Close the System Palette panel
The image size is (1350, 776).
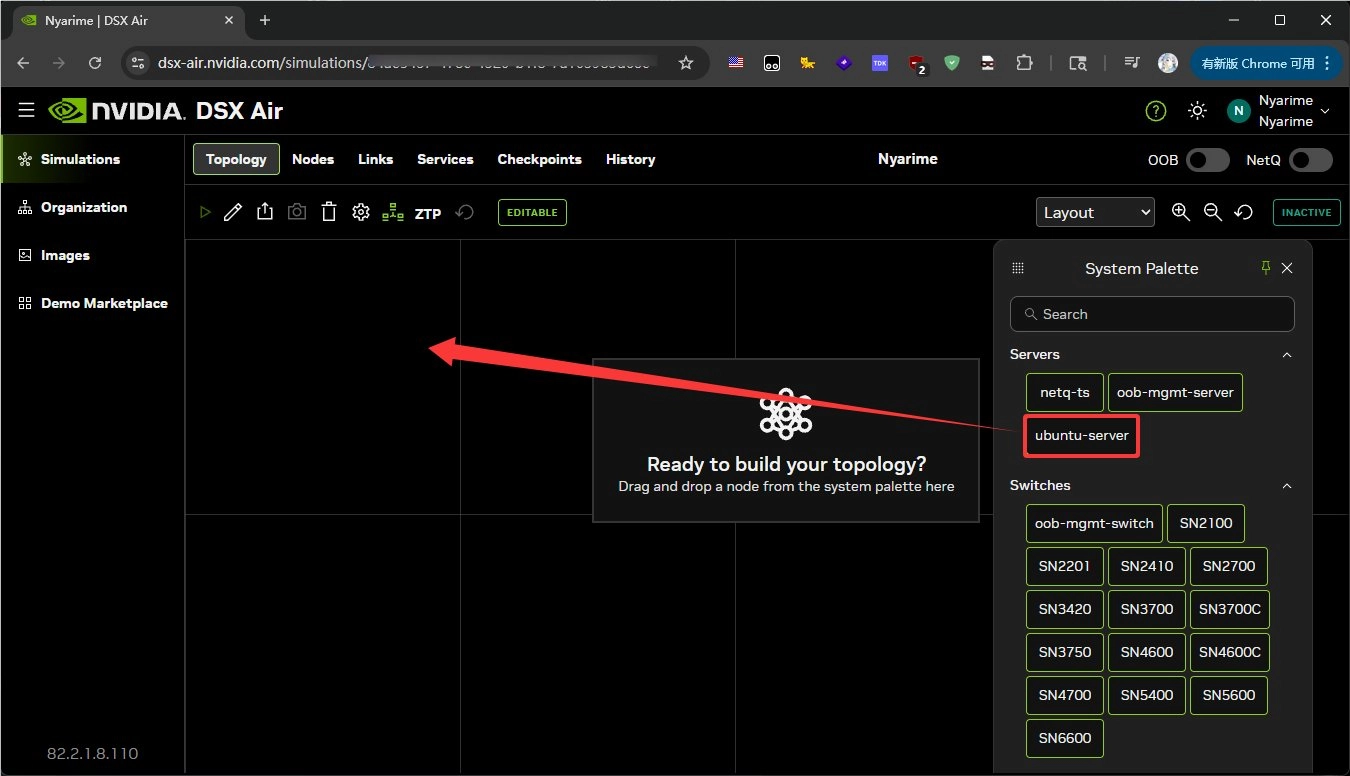tap(1287, 268)
